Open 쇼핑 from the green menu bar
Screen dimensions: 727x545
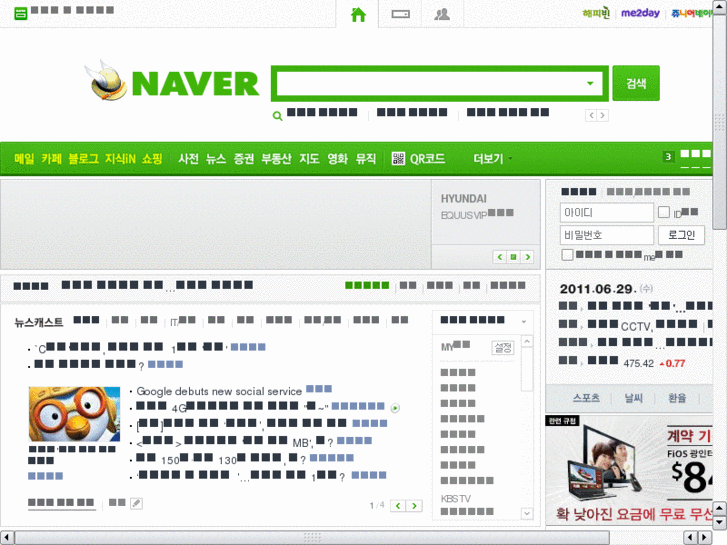[152, 159]
